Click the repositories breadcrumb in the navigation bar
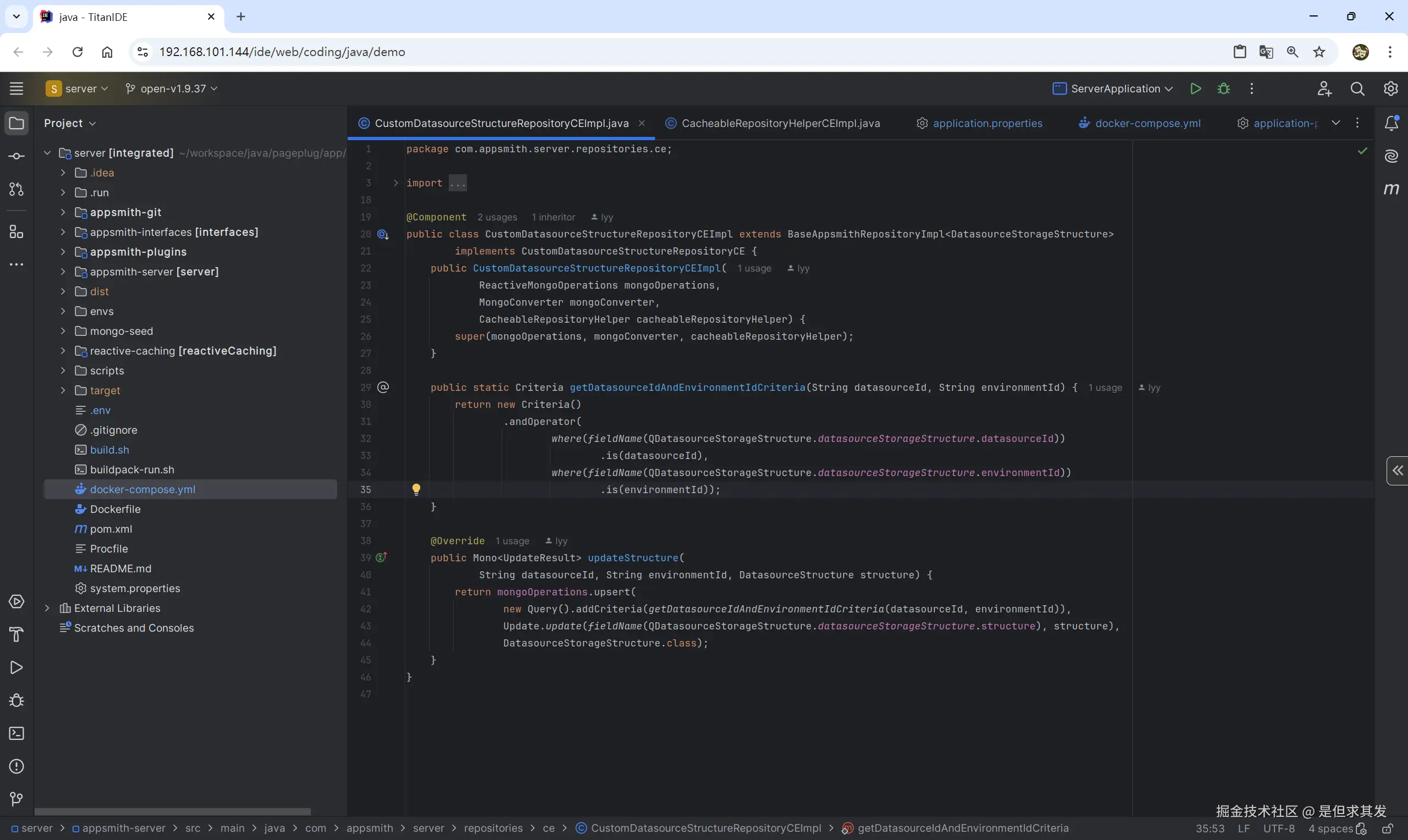The height and width of the screenshot is (840, 1408). (x=493, y=828)
